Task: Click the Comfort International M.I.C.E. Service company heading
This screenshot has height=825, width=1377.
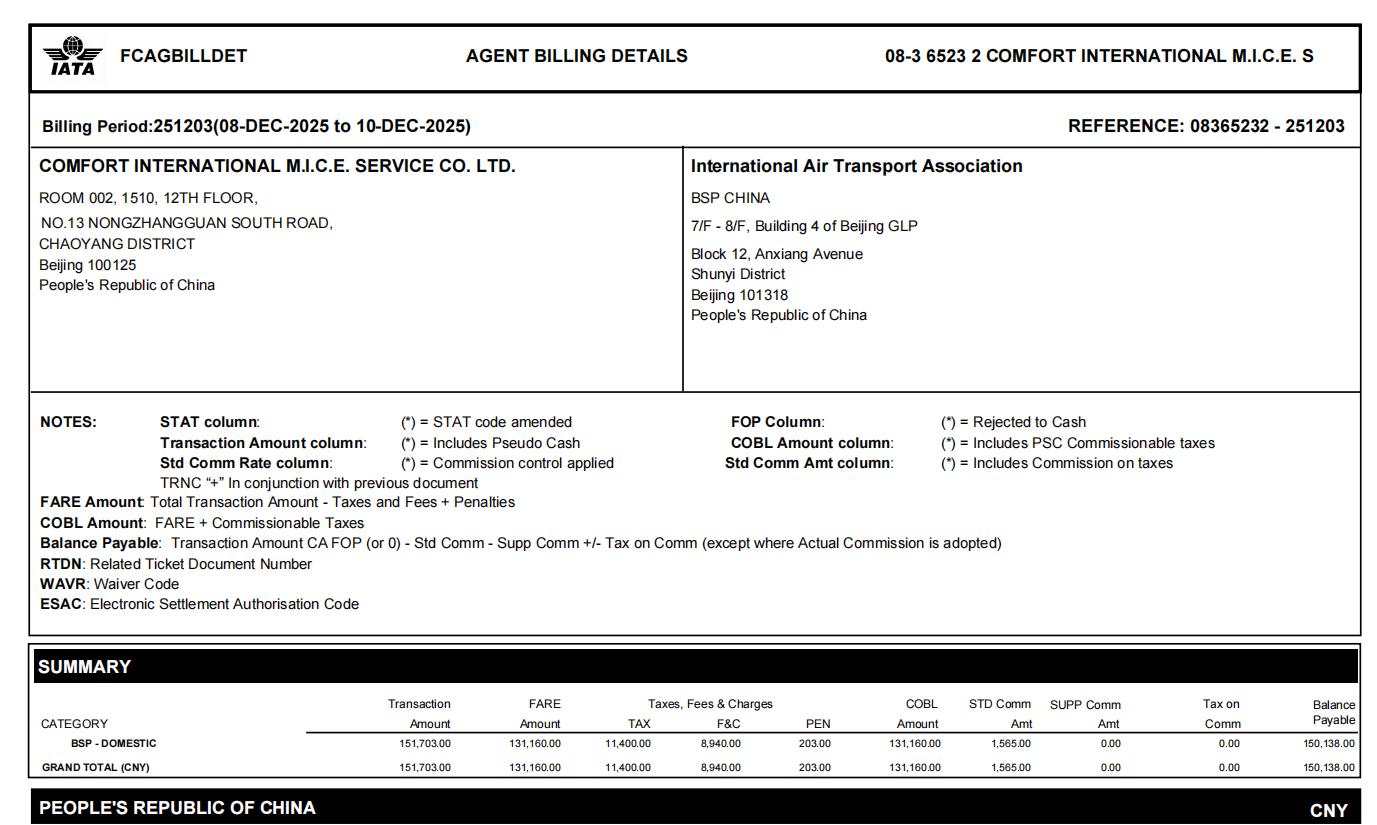Action: click(277, 166)
